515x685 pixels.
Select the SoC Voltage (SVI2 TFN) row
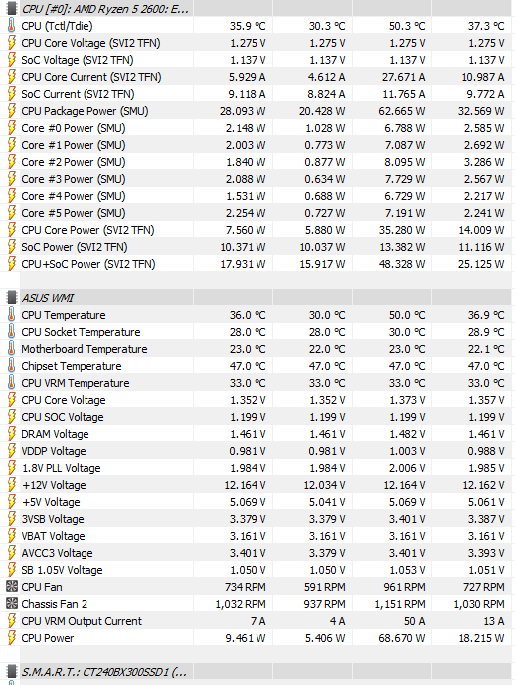point(258,60)
